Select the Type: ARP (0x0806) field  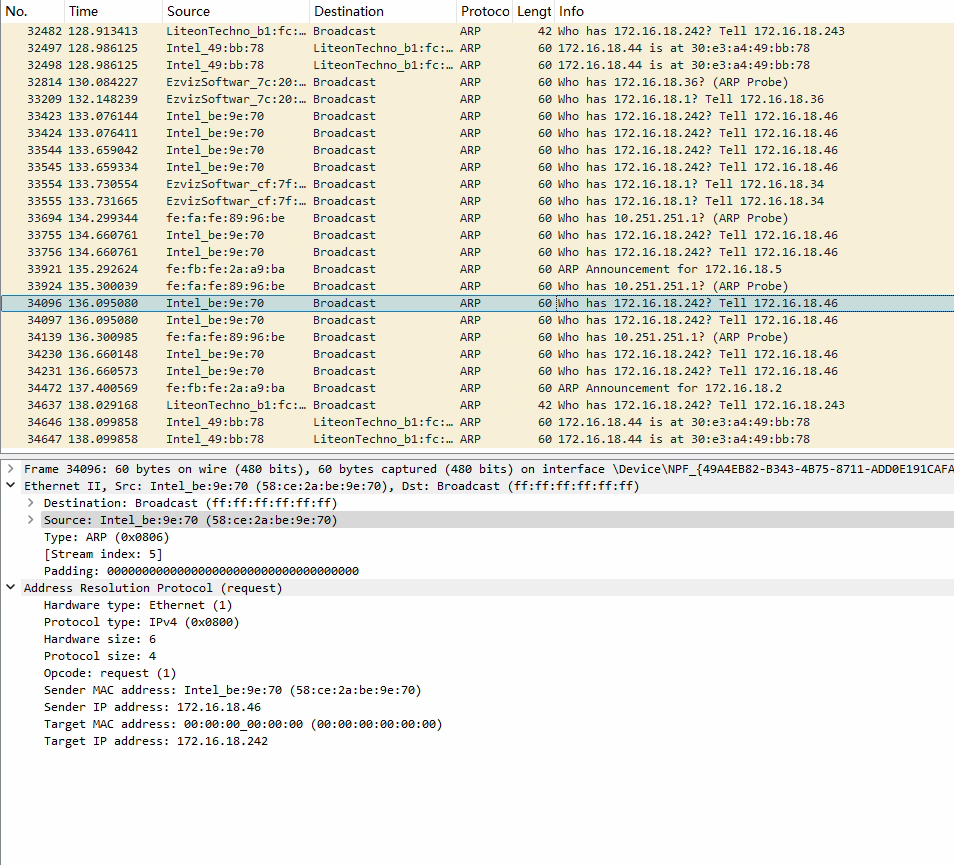[106, 537]
